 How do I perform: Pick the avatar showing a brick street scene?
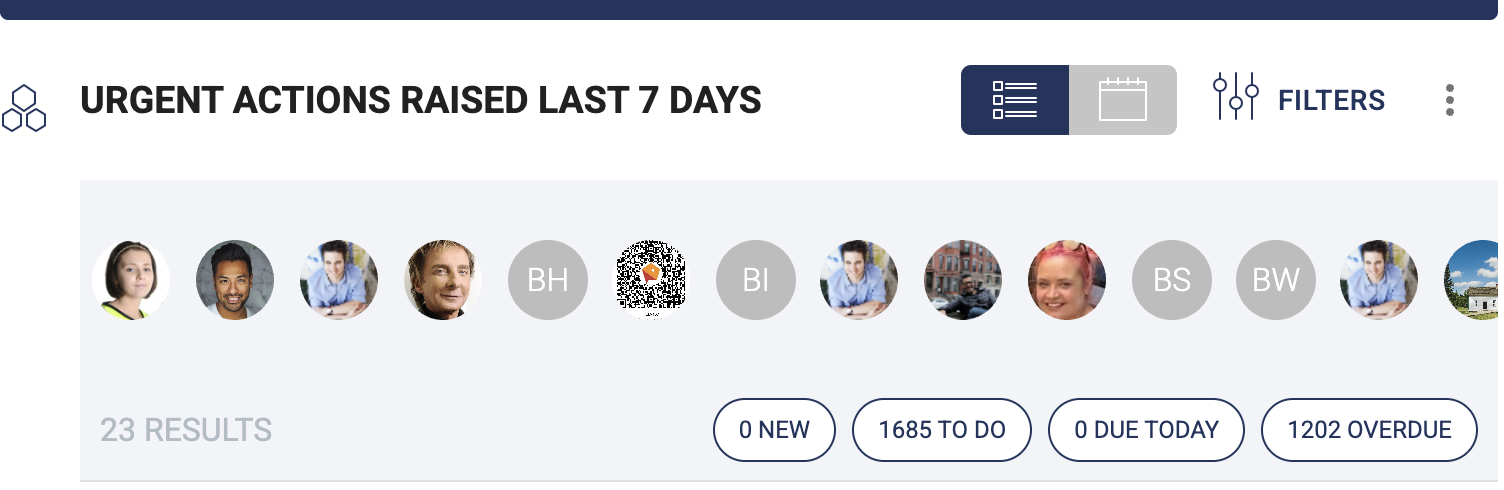(964, 280)
